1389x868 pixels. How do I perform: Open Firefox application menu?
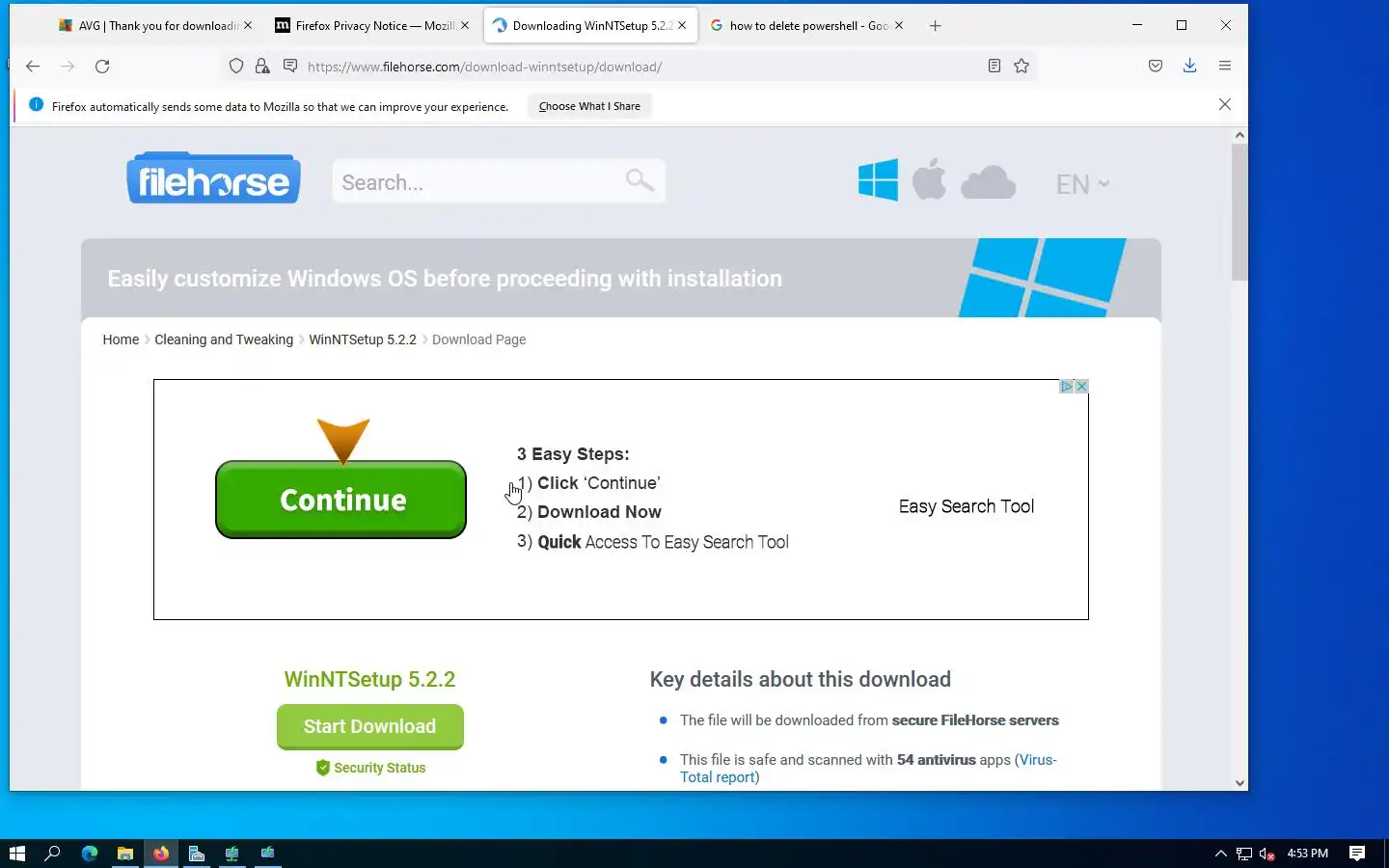[x=1225, y=67]
